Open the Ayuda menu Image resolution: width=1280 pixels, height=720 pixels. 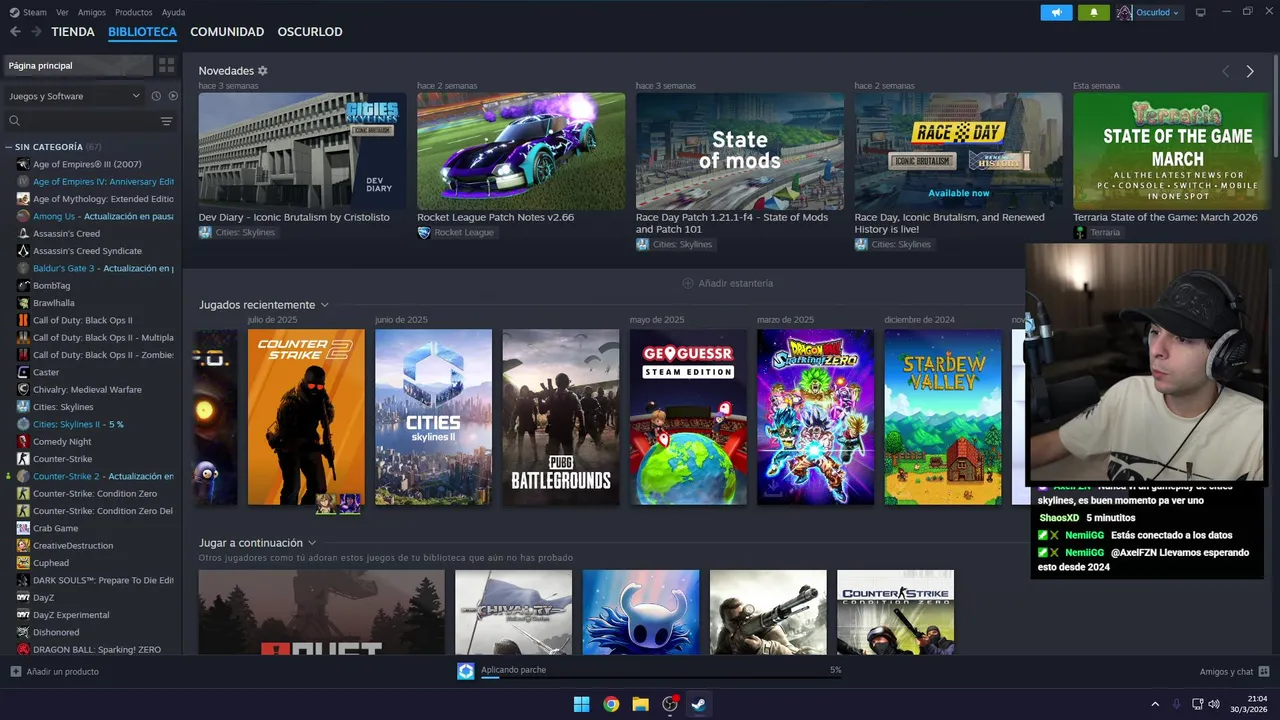pos(173,12)
